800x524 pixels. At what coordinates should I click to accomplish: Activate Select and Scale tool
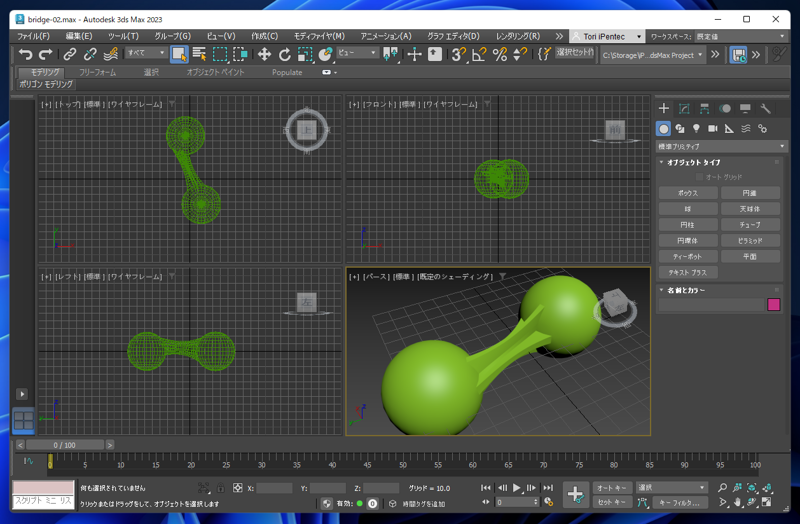pos(305,54)
